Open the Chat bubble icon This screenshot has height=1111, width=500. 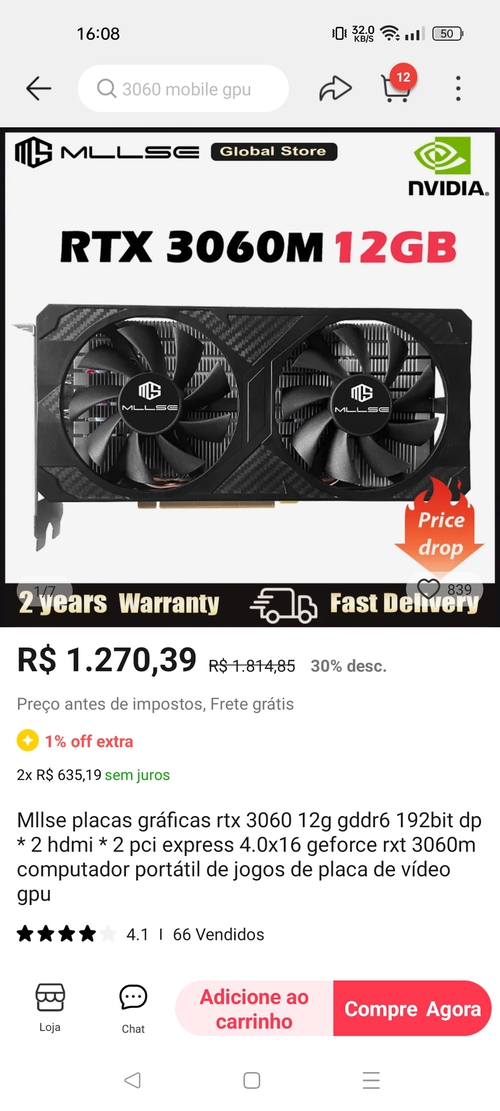coord(133,1009)
